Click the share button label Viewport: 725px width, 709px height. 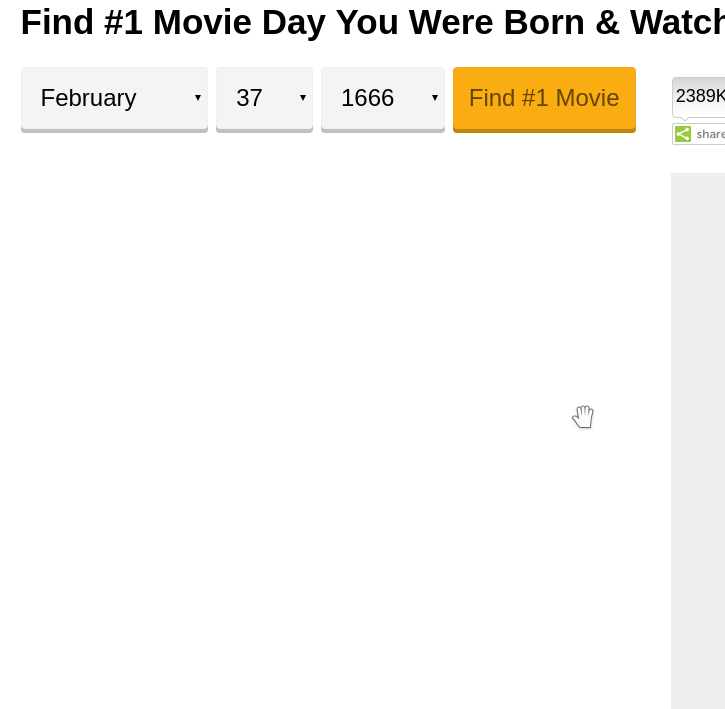(710, 134)
